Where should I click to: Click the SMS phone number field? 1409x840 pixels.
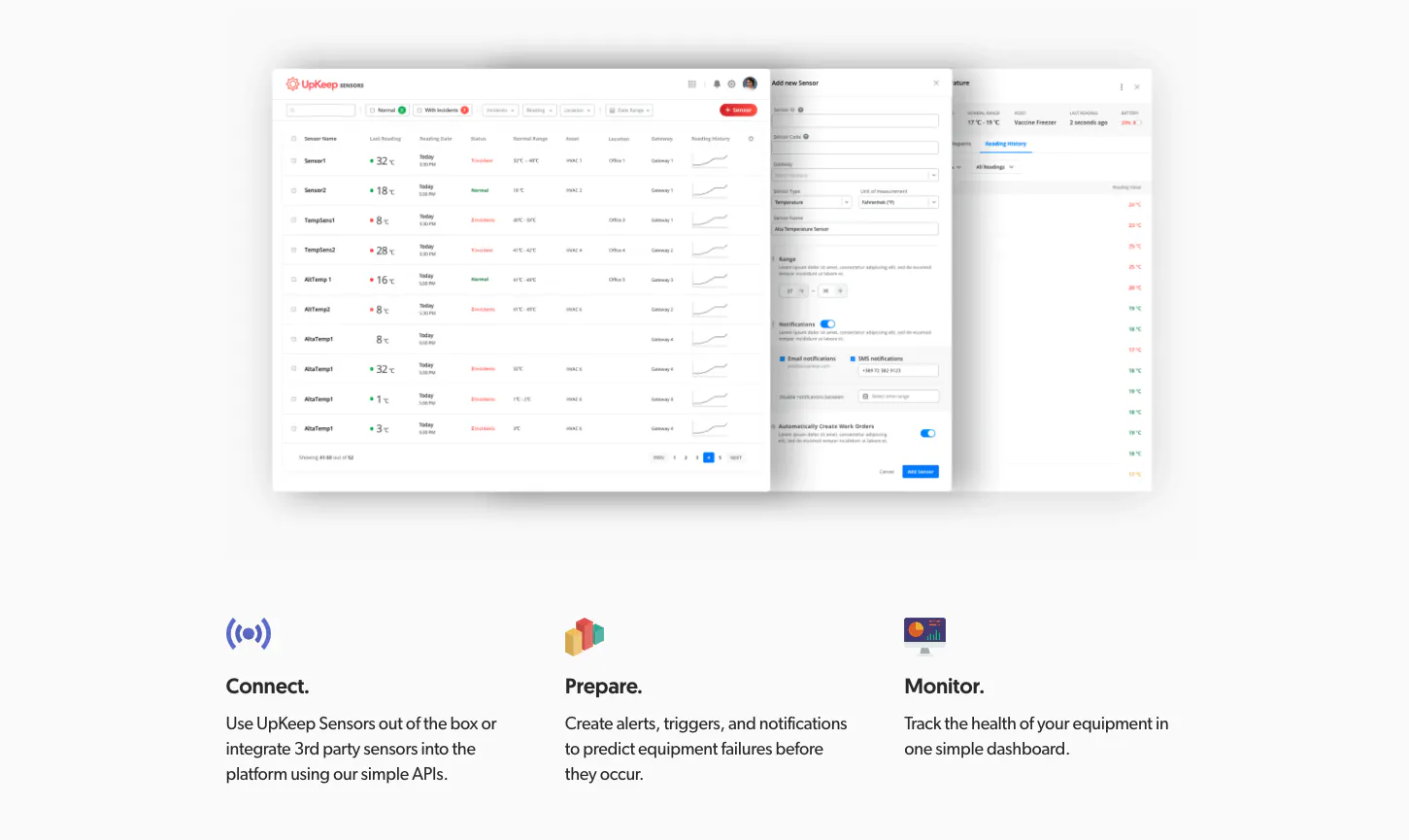tap(898, 370)
